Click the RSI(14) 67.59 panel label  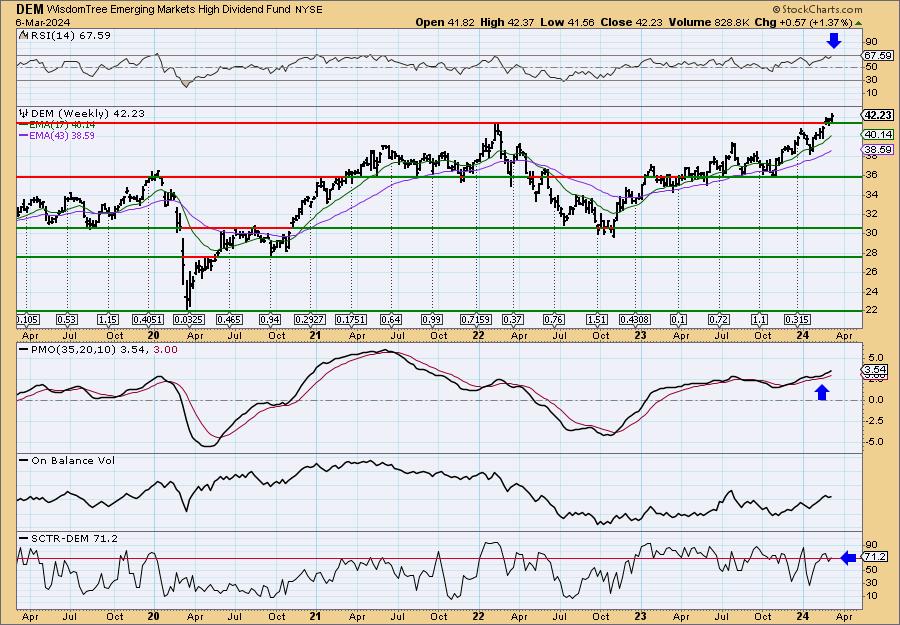[69, 35]
